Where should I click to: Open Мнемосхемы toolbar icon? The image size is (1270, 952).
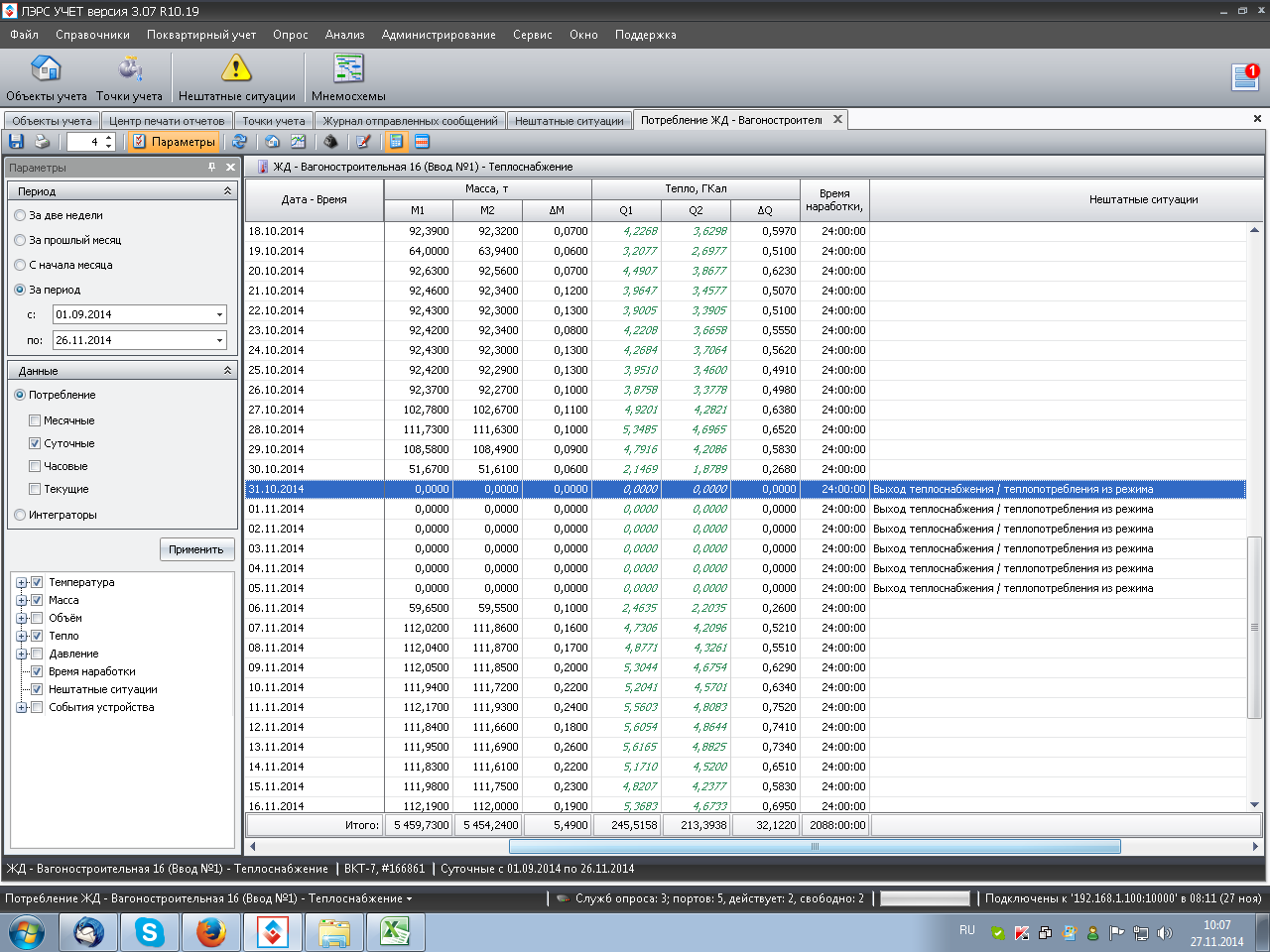coord(348,78)
